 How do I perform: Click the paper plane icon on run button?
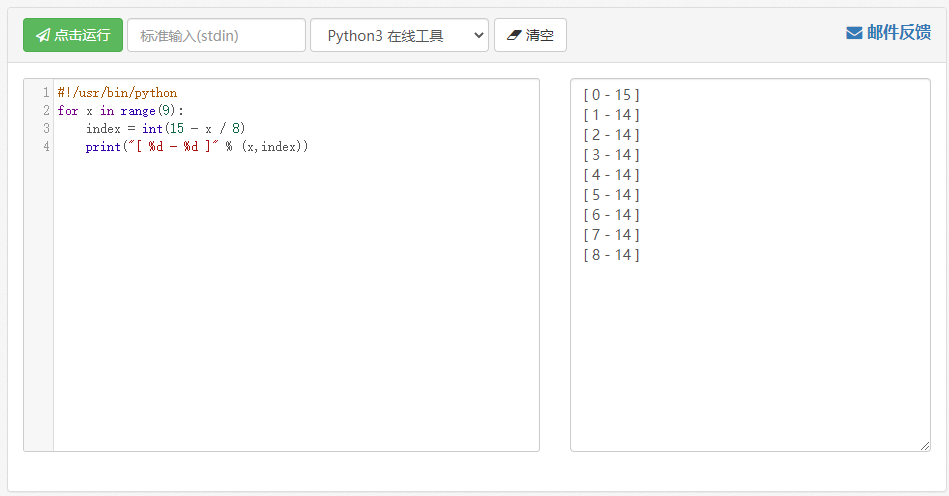(x=43, y=36)
